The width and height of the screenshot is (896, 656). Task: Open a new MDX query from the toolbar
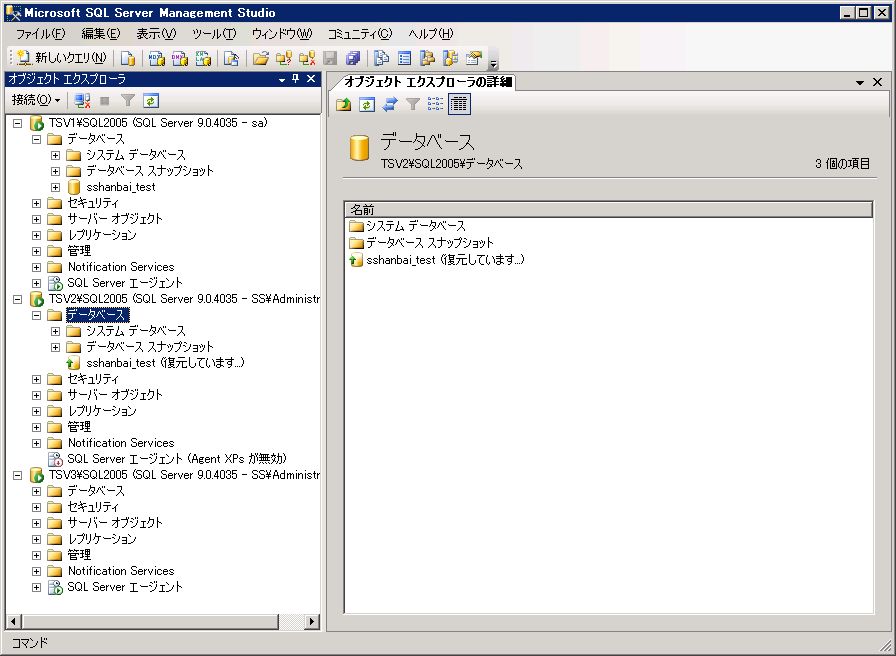pyautogui.click(x=157, y=58)
